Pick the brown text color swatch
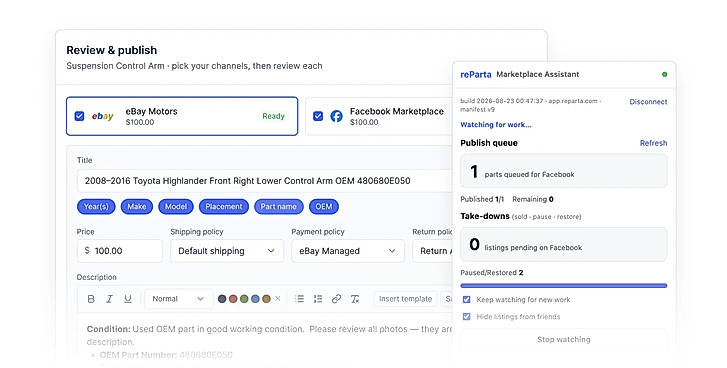This screenshot has width=727, height=368. (x=266, y=299)
